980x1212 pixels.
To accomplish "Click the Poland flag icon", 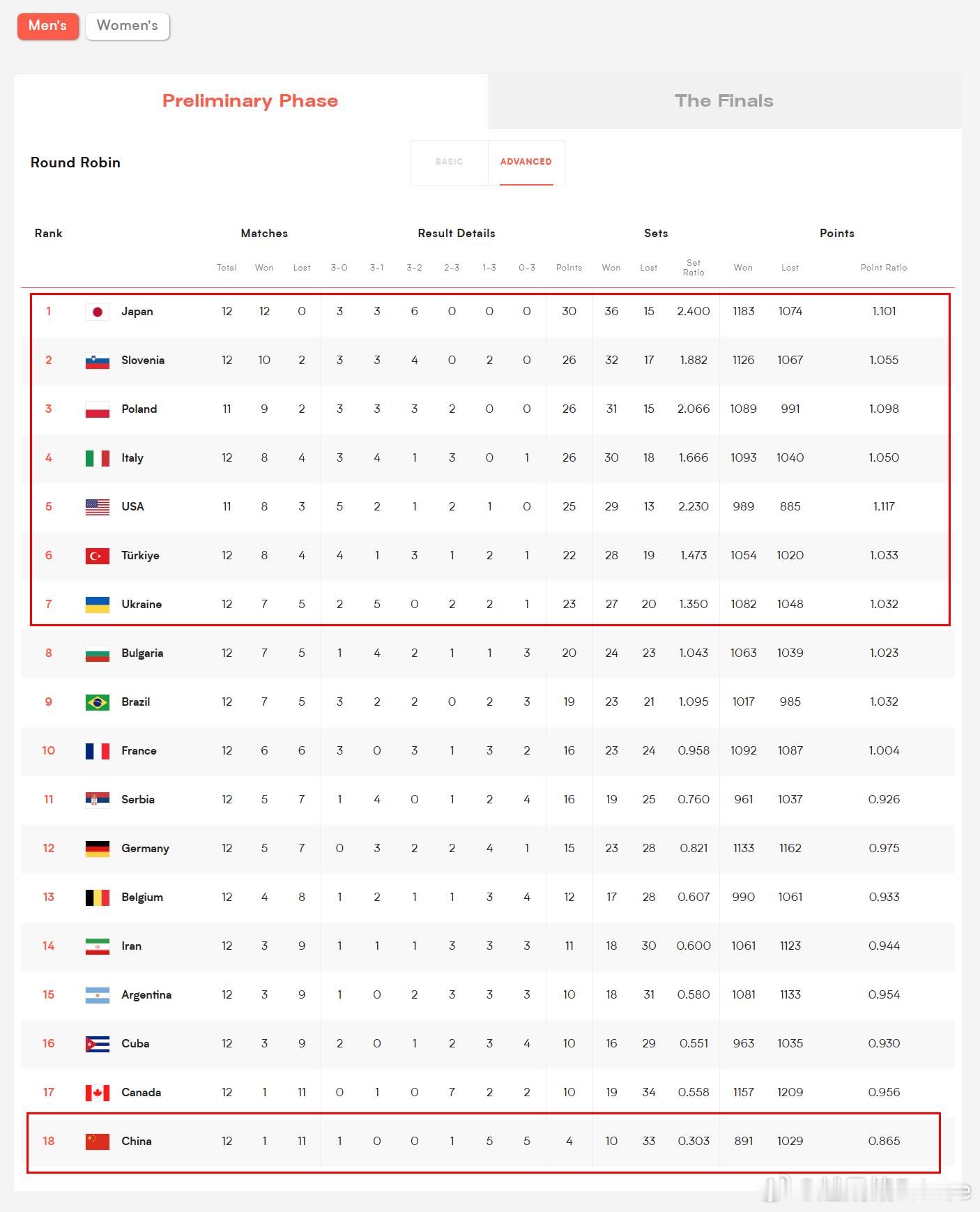I will coord(98,409).
